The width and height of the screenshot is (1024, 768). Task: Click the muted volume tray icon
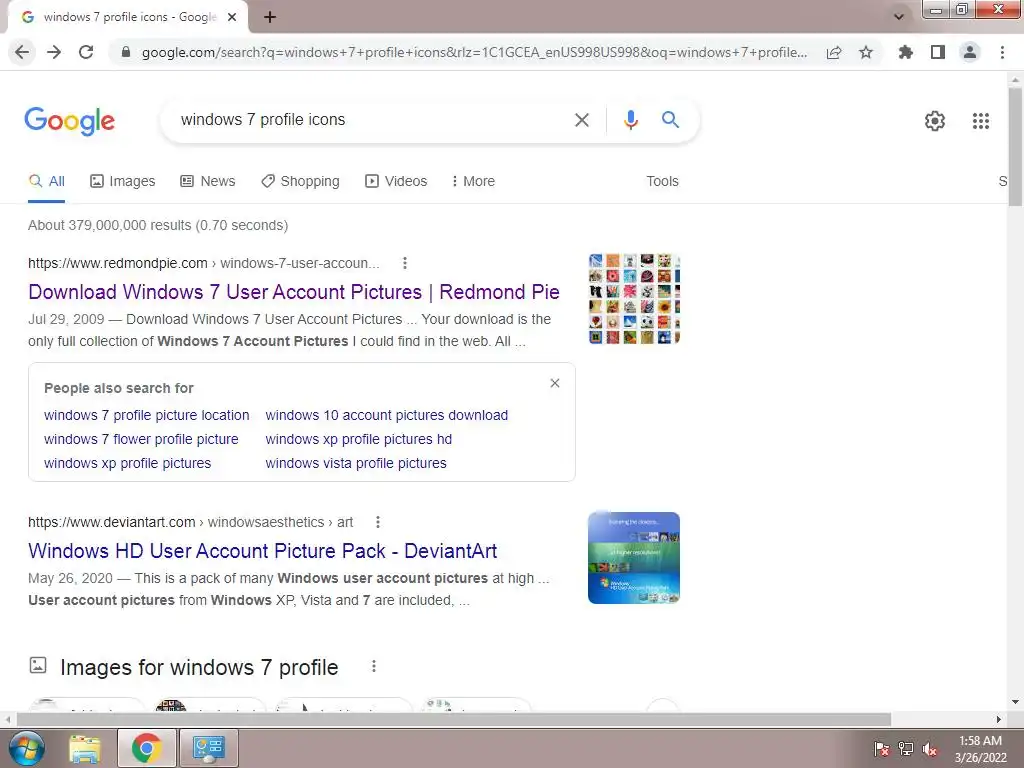click(930, 748)
